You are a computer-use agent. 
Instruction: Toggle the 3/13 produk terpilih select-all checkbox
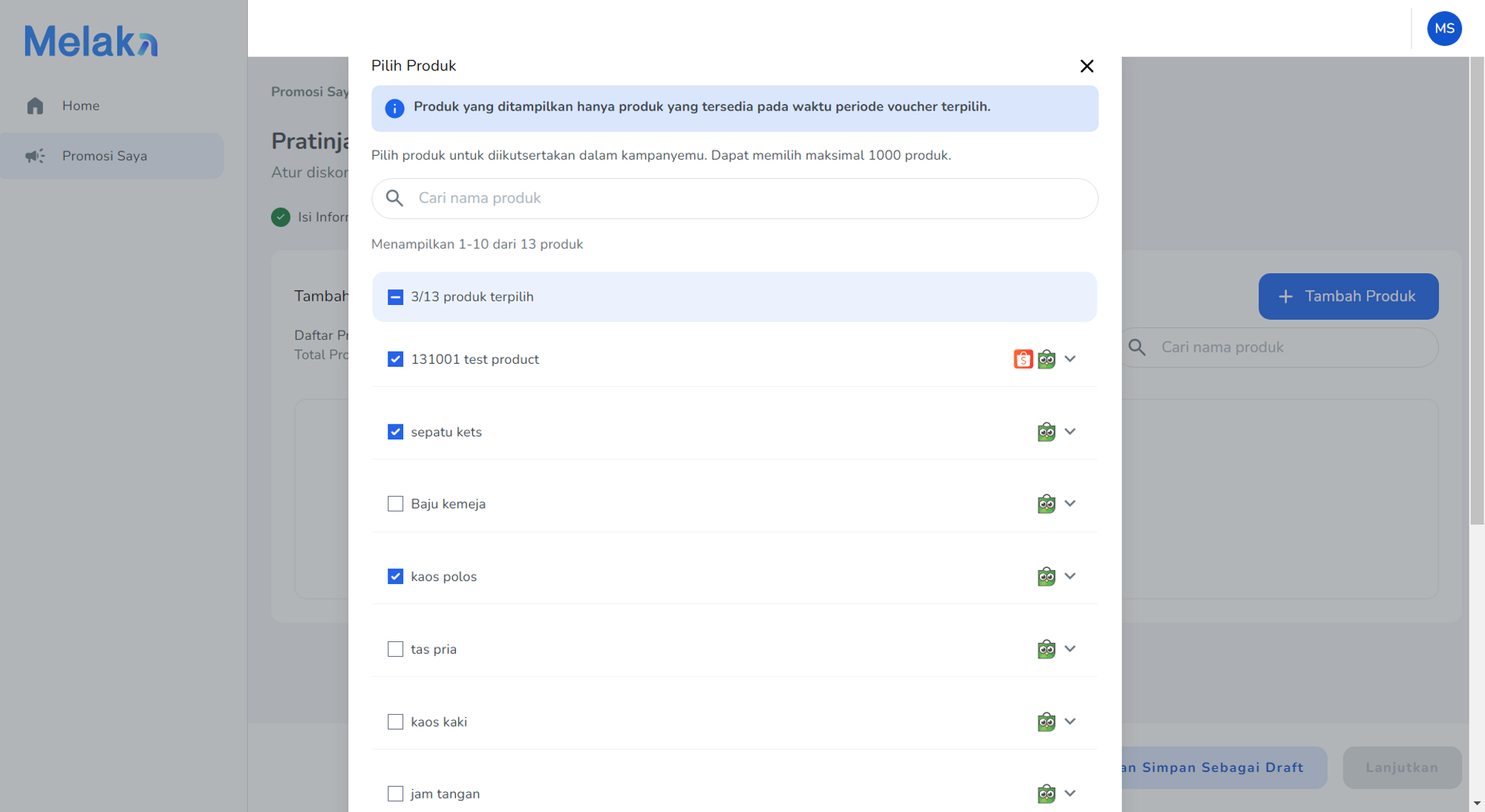point(395,297)
